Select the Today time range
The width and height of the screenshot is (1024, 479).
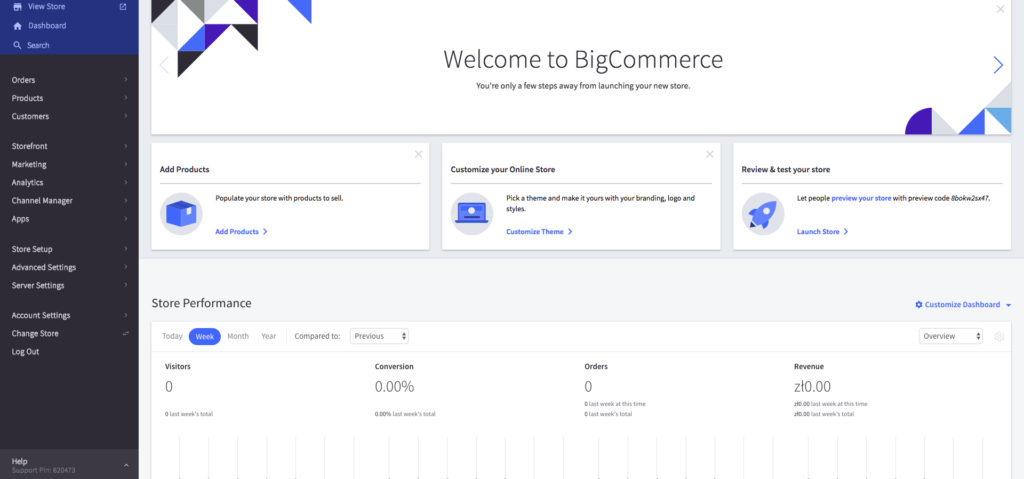172,336
